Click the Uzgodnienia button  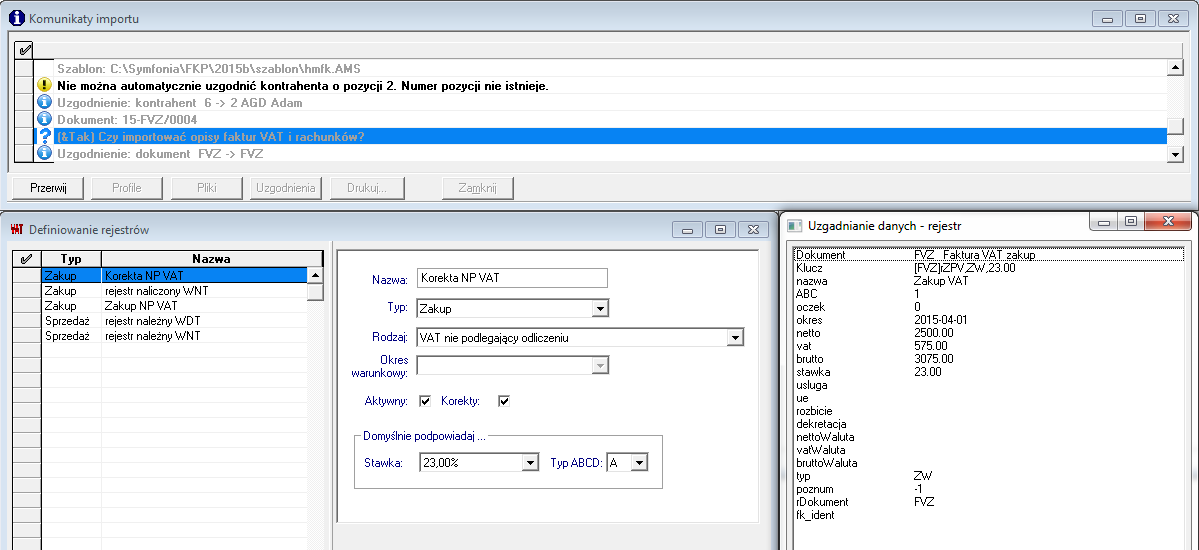tap(287, 187)
